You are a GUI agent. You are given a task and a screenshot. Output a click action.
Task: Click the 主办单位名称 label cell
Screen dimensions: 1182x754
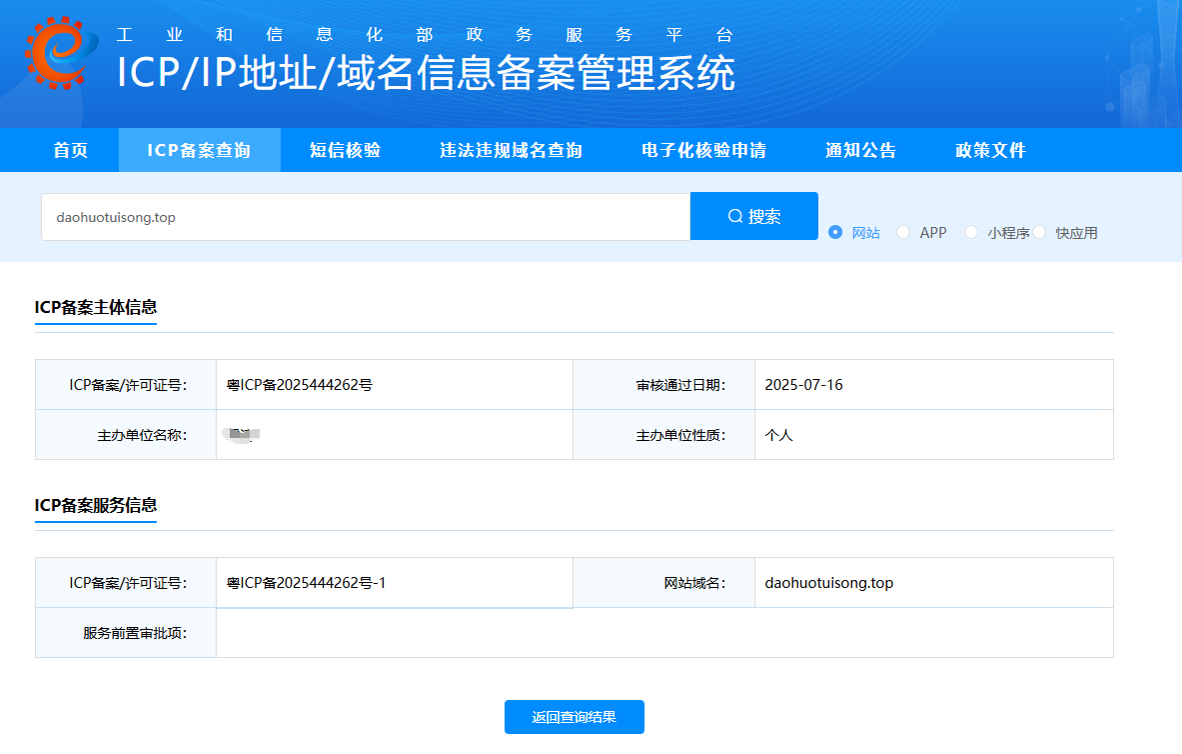coord(126,435)
